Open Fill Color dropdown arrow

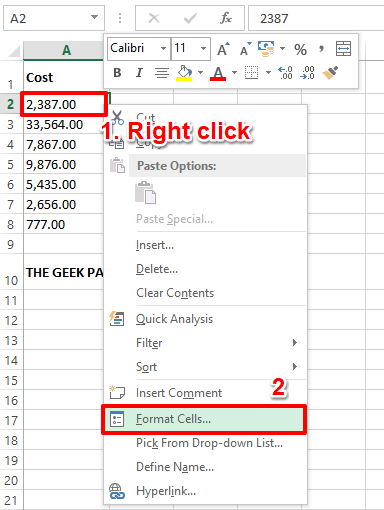point(201,73)
